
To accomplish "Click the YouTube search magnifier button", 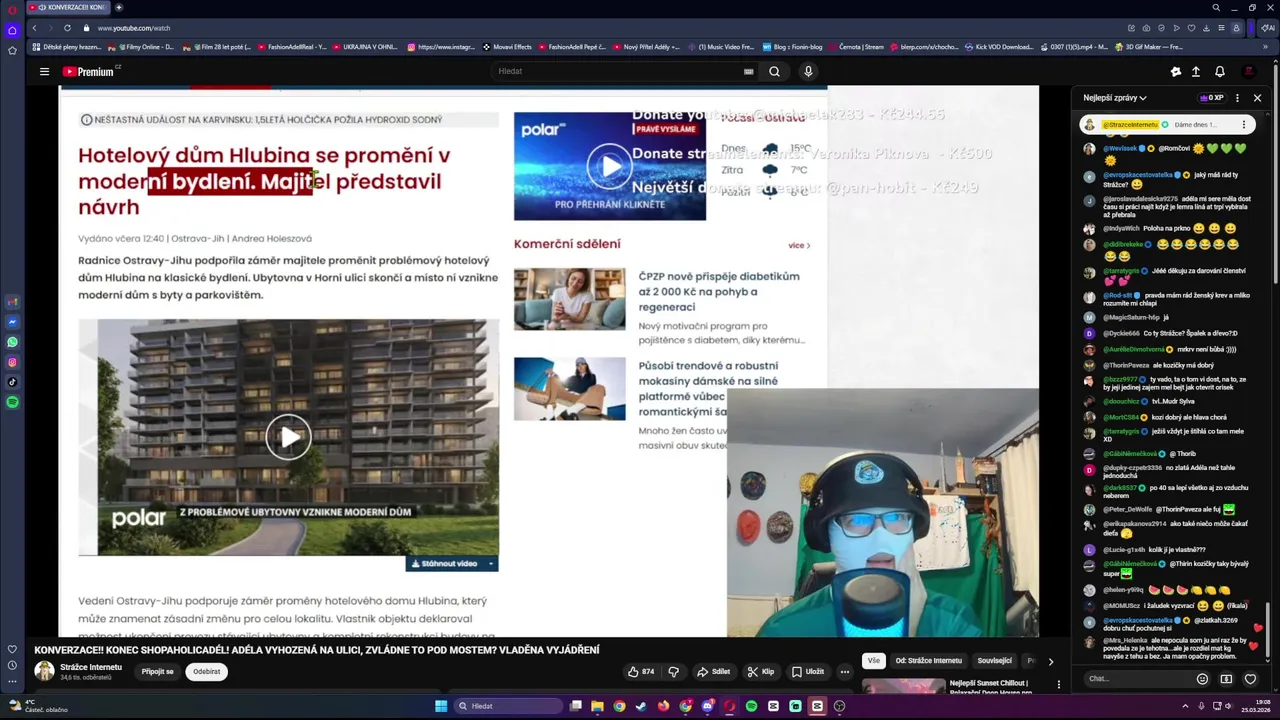I will coord(774,71).
